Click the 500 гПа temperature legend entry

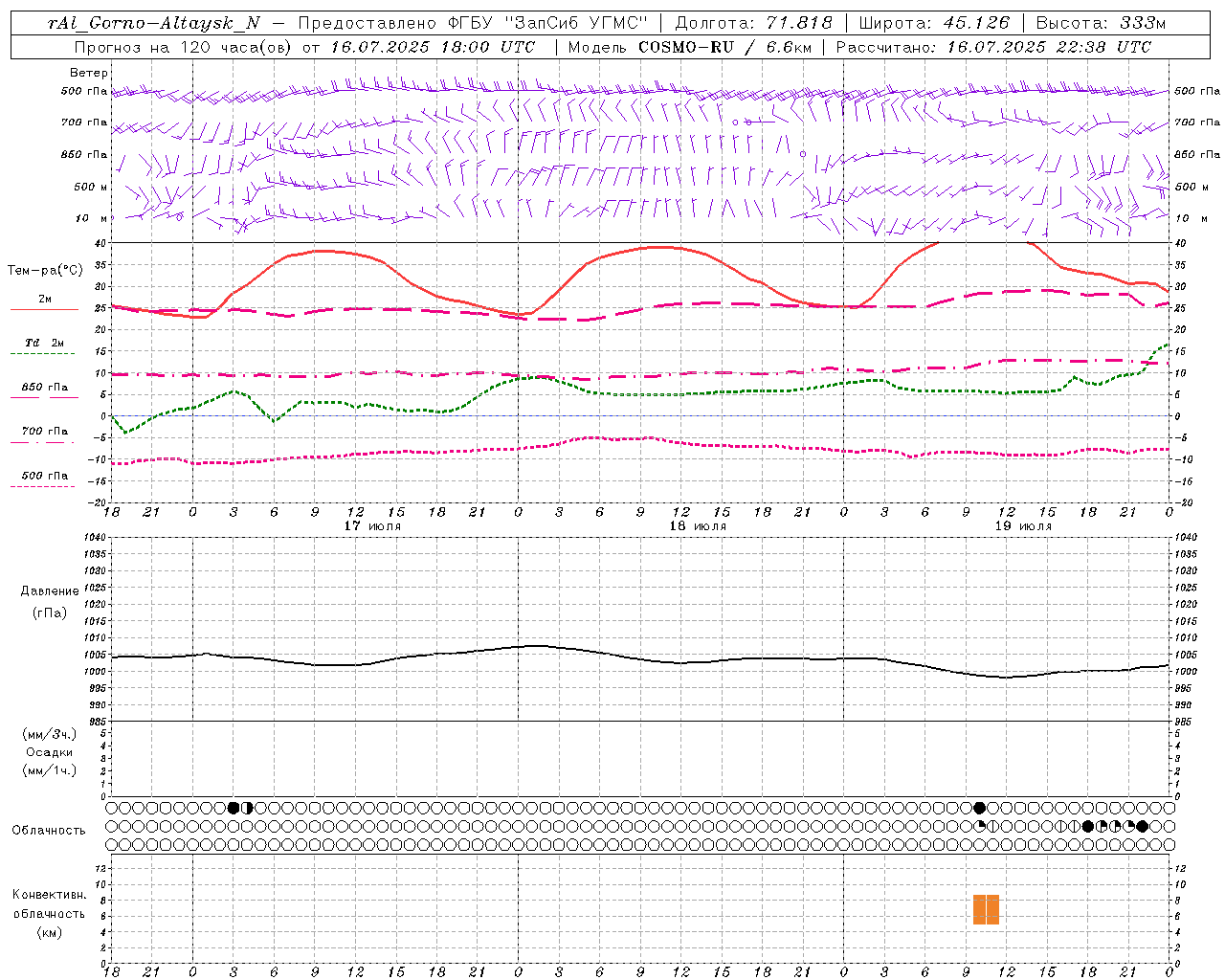click(45, 476)
